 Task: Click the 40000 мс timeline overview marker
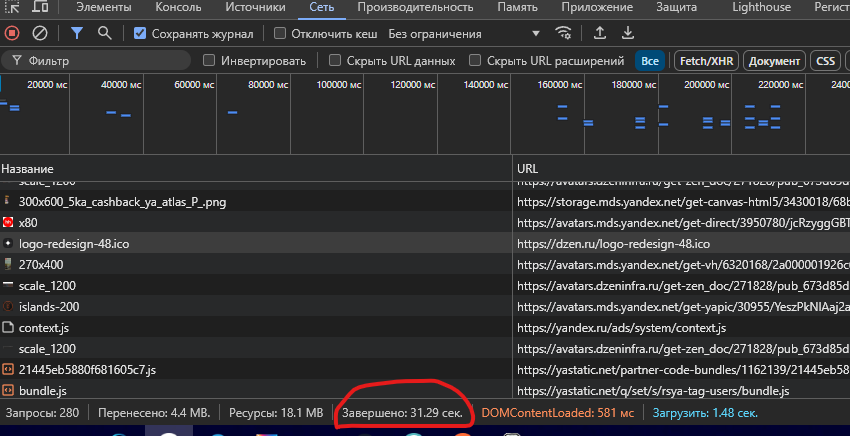tap(120, 85)
